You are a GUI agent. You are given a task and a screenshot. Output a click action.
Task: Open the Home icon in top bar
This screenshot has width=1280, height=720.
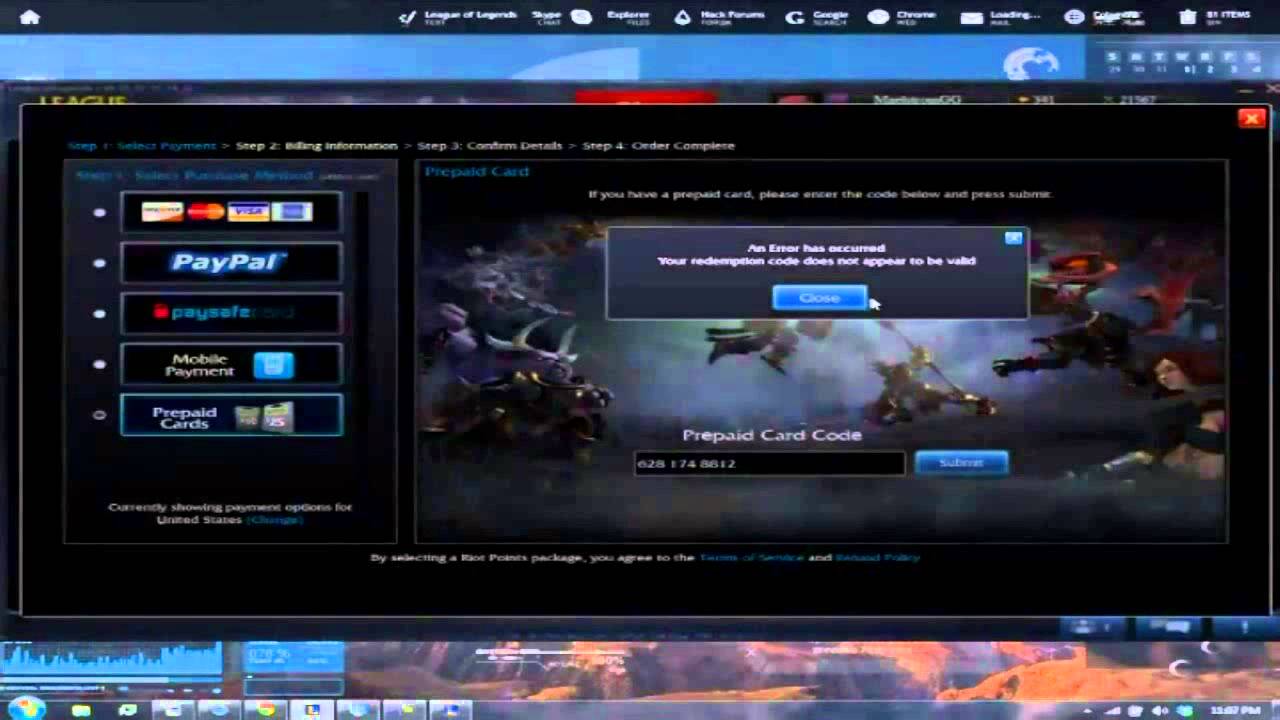click(30, 17)
